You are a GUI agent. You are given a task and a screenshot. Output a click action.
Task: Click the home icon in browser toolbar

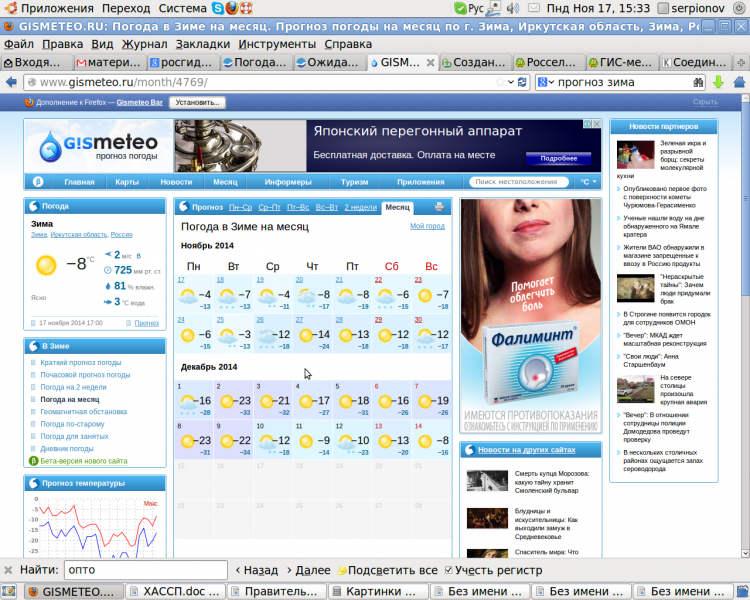738,82
